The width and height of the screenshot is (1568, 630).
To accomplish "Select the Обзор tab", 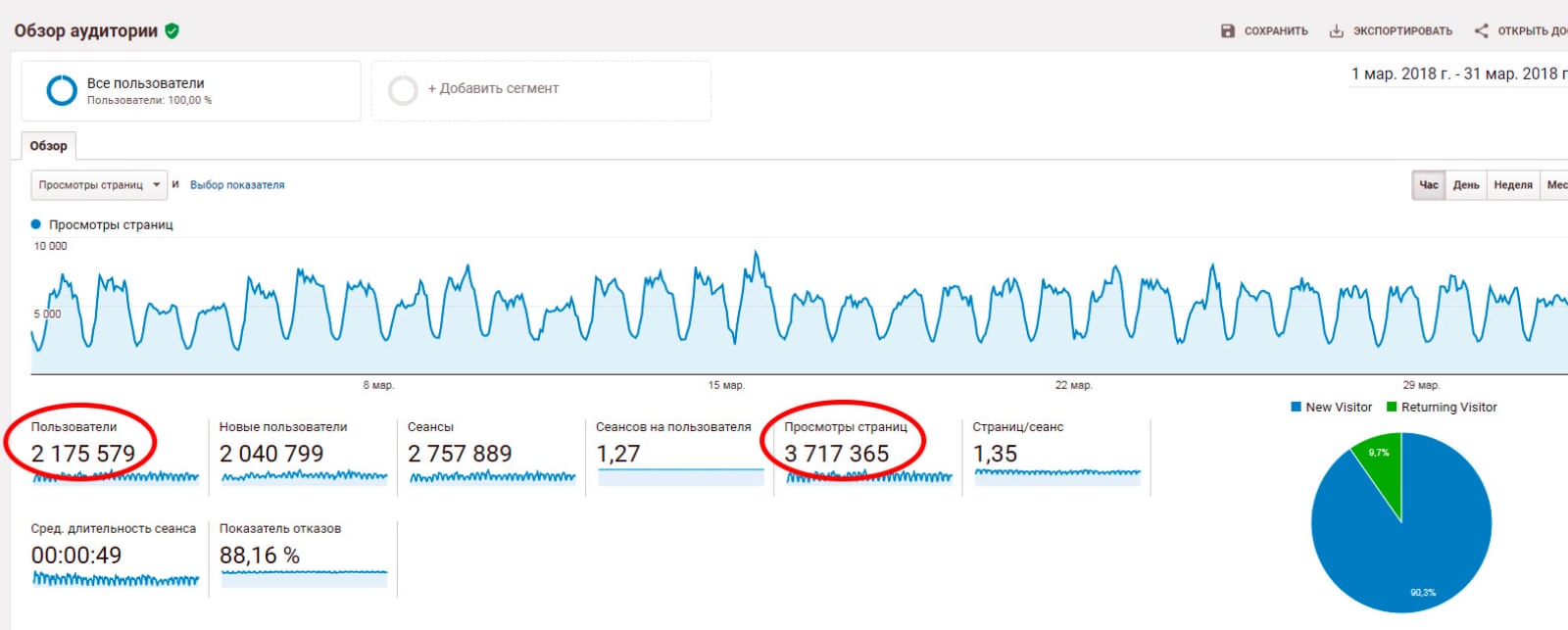I will (x=49, y=146).
